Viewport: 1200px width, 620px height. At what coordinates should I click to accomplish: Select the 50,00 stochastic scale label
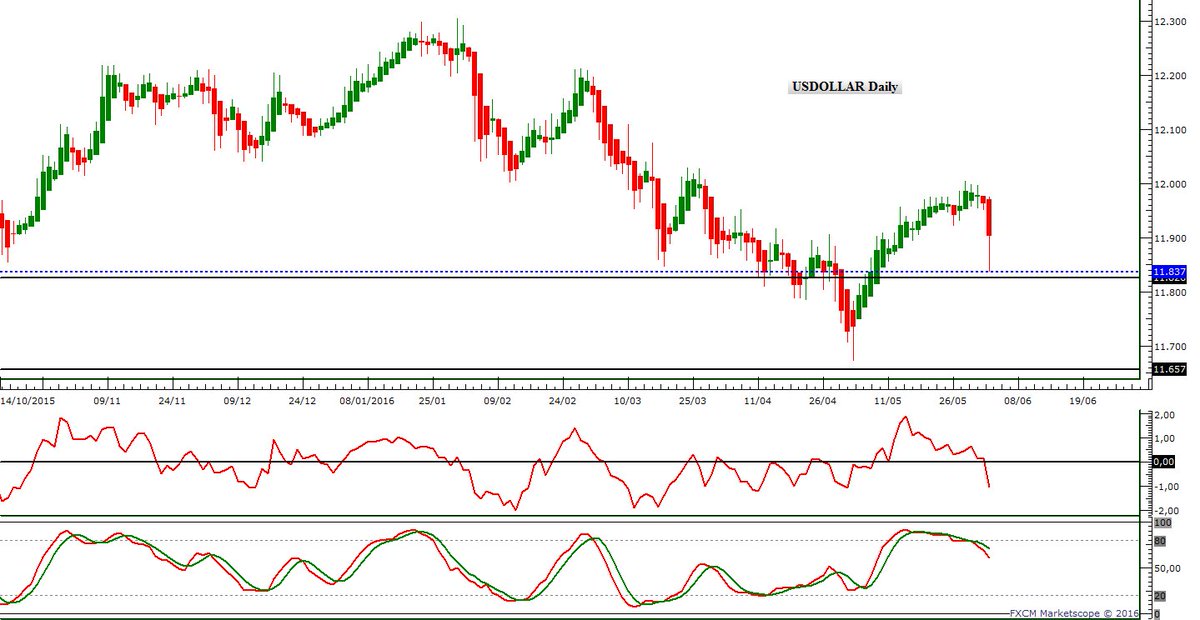[x=1166, y=568]
